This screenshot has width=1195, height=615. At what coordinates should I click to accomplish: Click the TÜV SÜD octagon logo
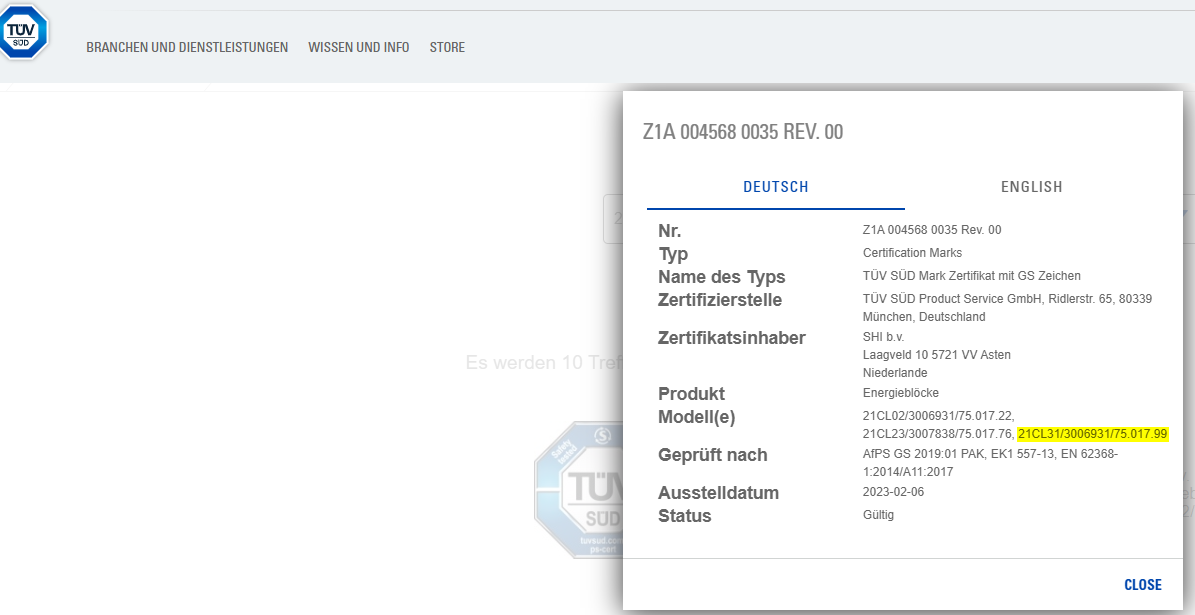point(22,32)
